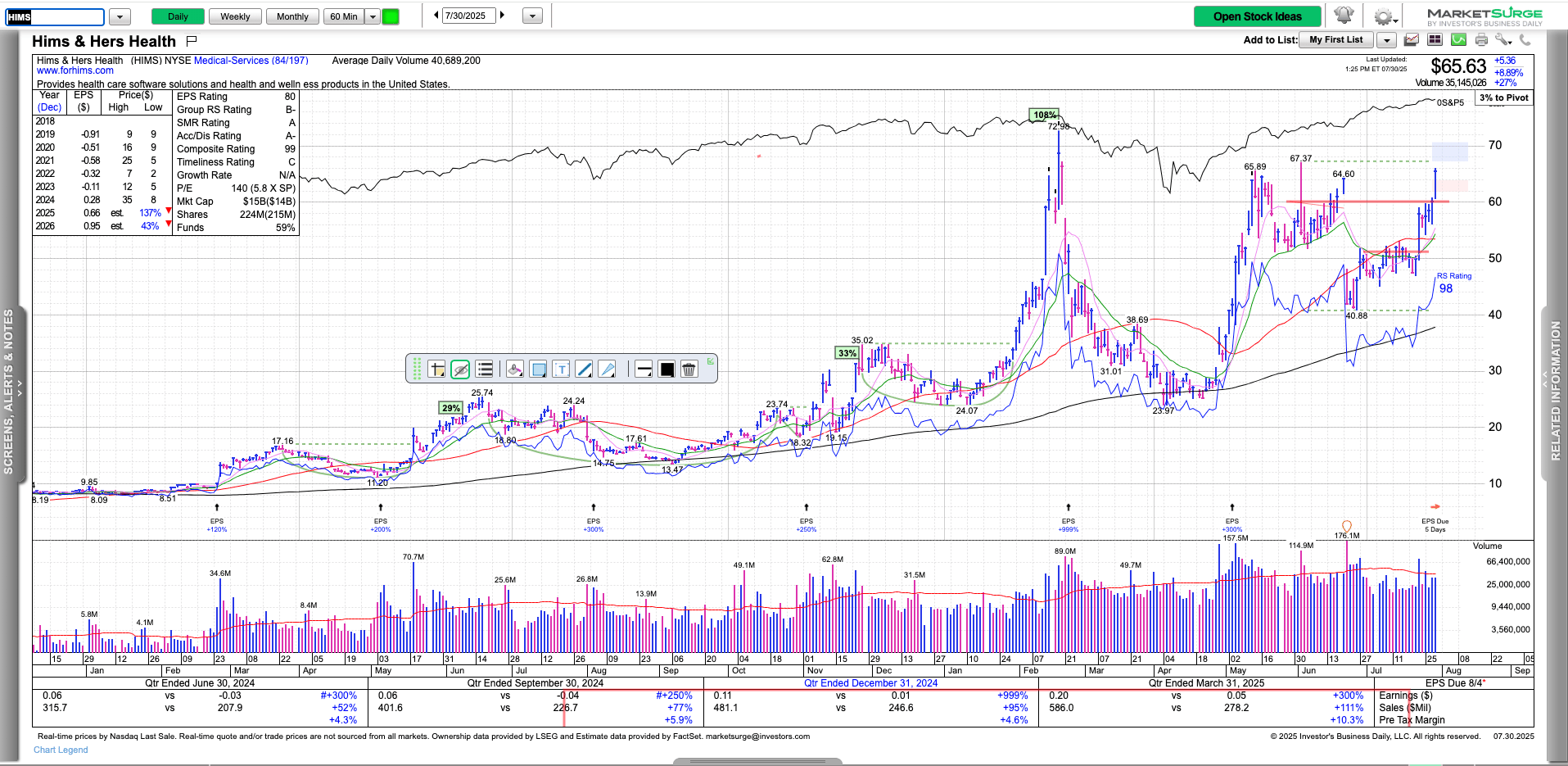This screenshot has width=1568, height=766.
Task: Select the paint bucket fill tool
Action: (x=514, y=369)
